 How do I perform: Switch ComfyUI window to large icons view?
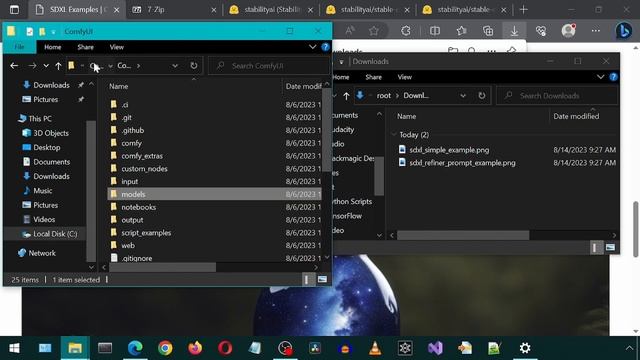coord(322,280)
